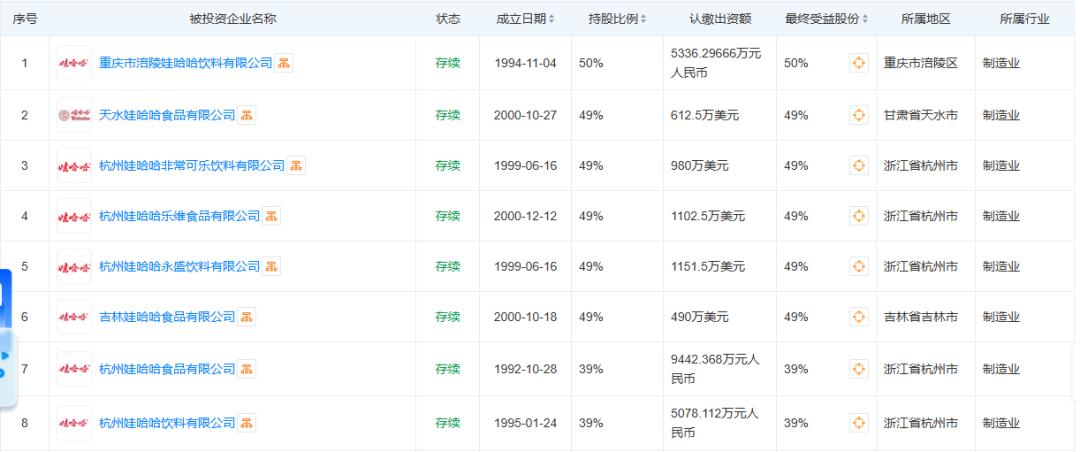The height and width of the screenshot is (452, 1080).
Task: Click region cell 重庆市涪陵区
Action: 921,63
